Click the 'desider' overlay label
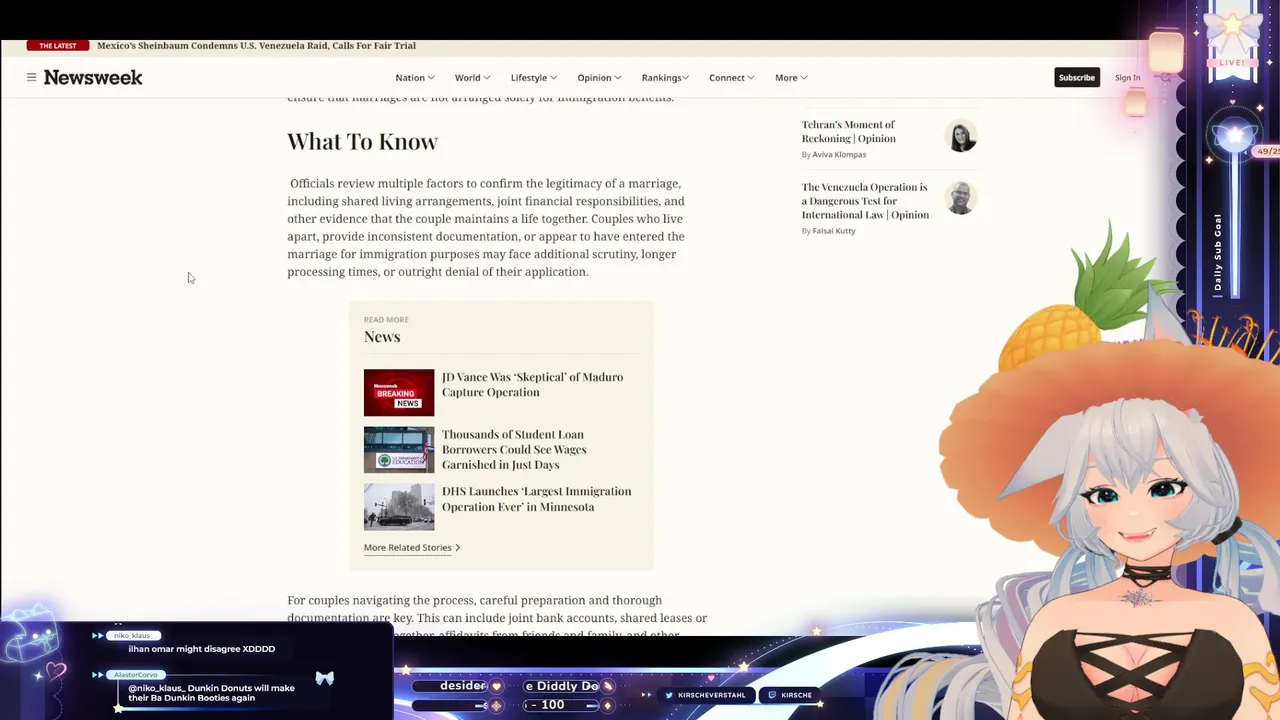Image resolution: width=1280 pixels, height=720 pixels. 463,686
